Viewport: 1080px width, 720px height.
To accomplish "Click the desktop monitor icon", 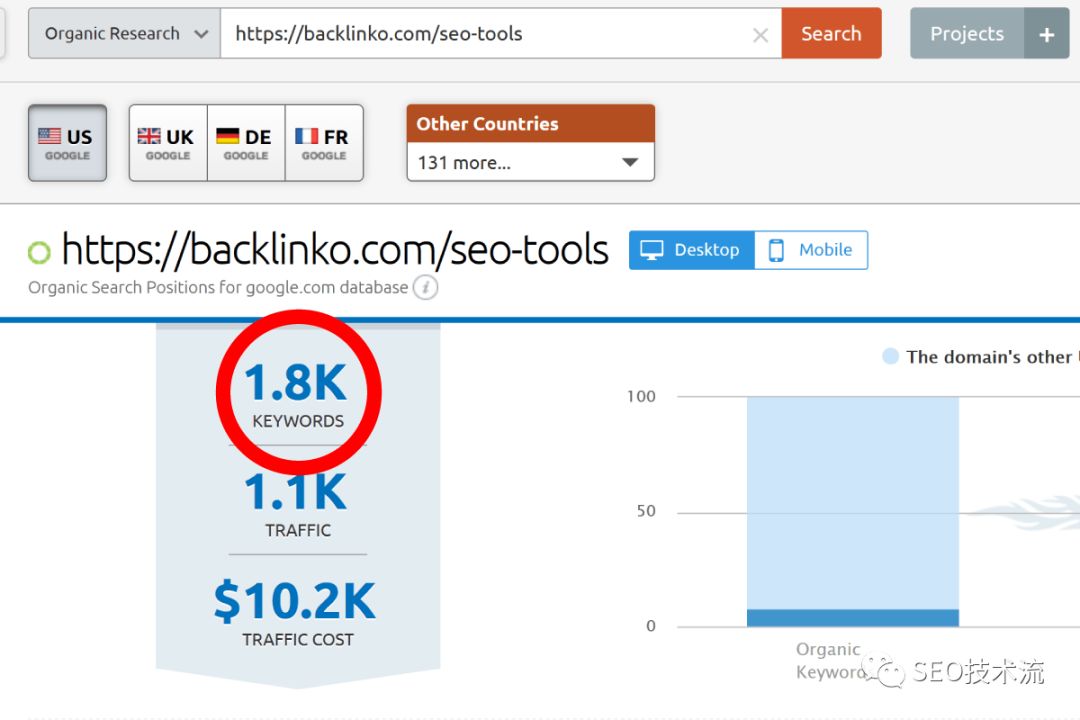I will 652,250.
